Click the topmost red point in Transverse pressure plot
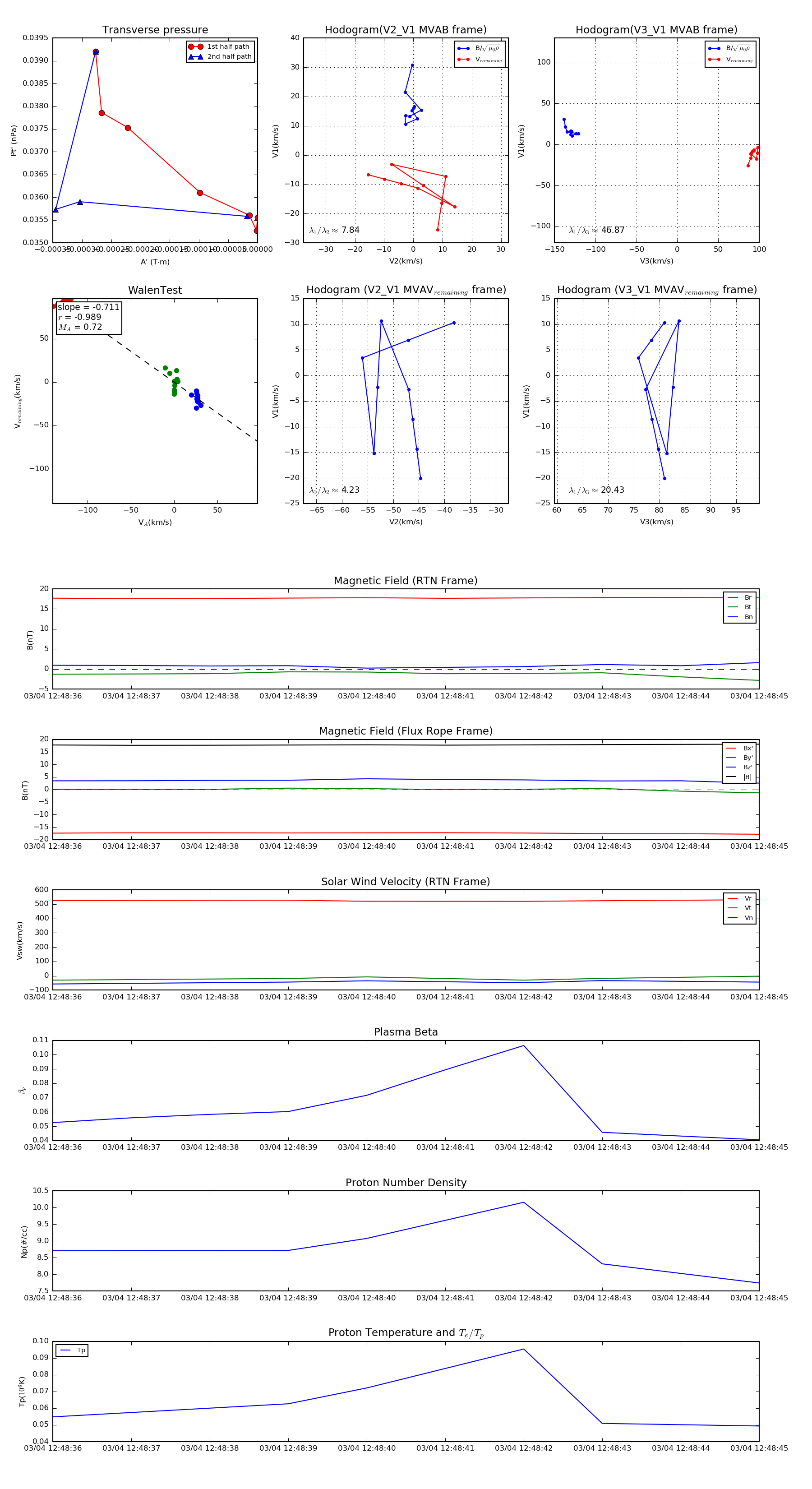 (96, 51)
